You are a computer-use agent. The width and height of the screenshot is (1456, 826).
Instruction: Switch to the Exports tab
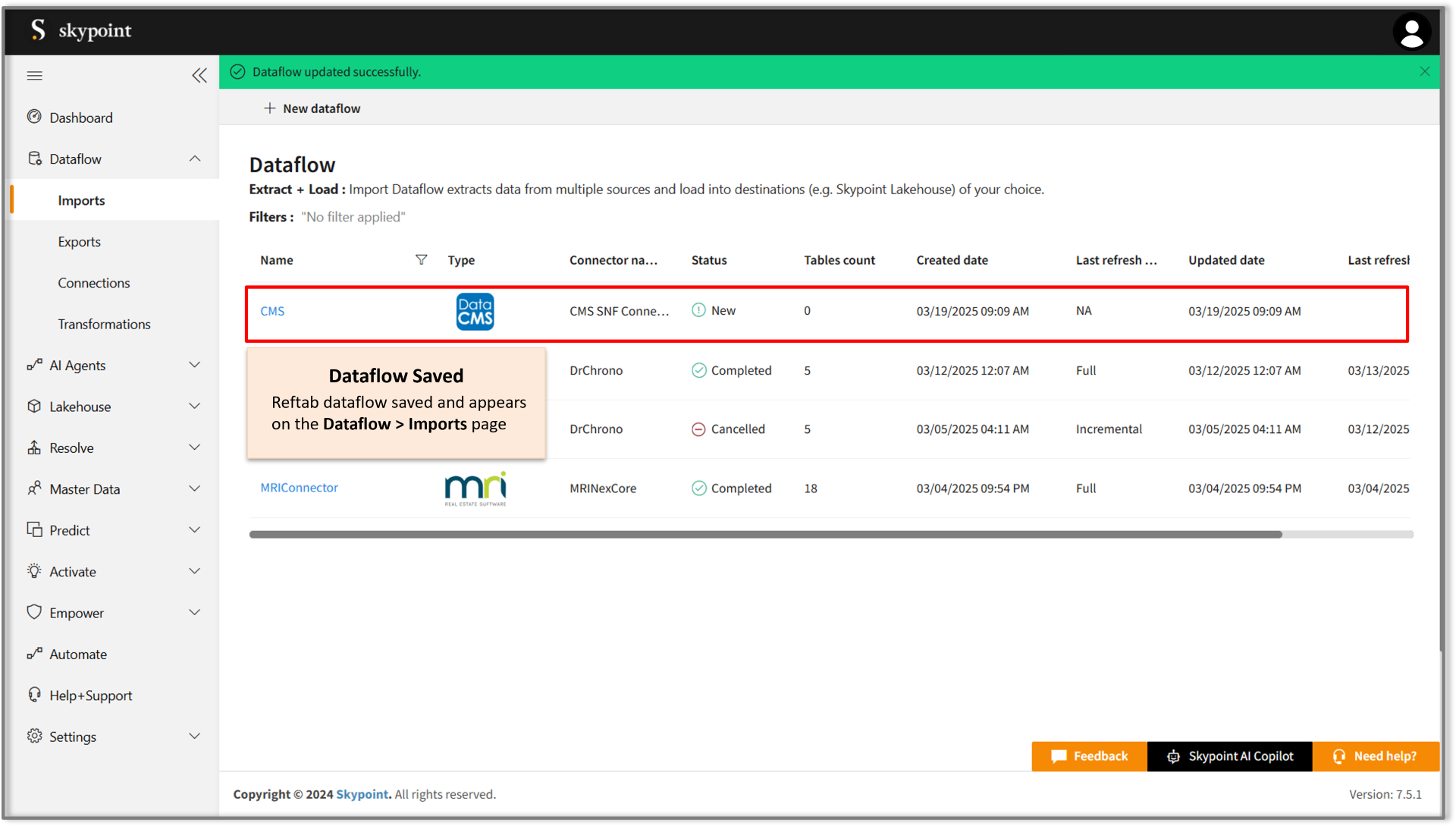pos(79,241)
